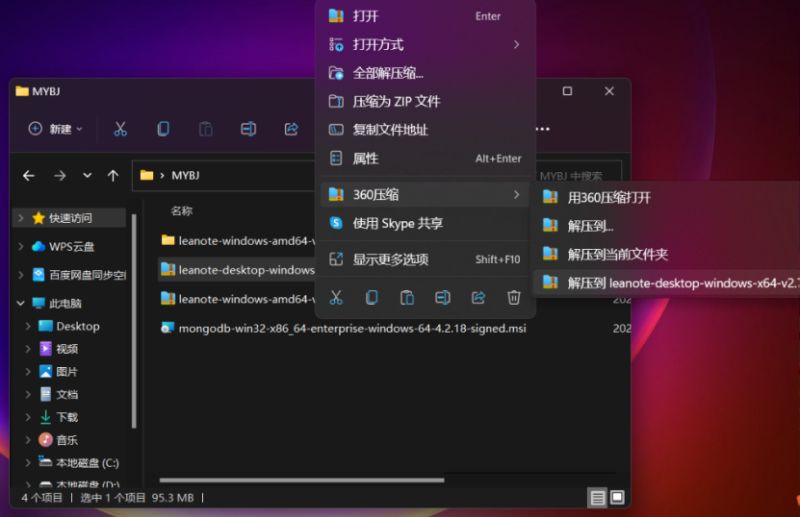Choose 使用 Skype 共享
This screenshot has height=517, width=800.
coord(425,223)
